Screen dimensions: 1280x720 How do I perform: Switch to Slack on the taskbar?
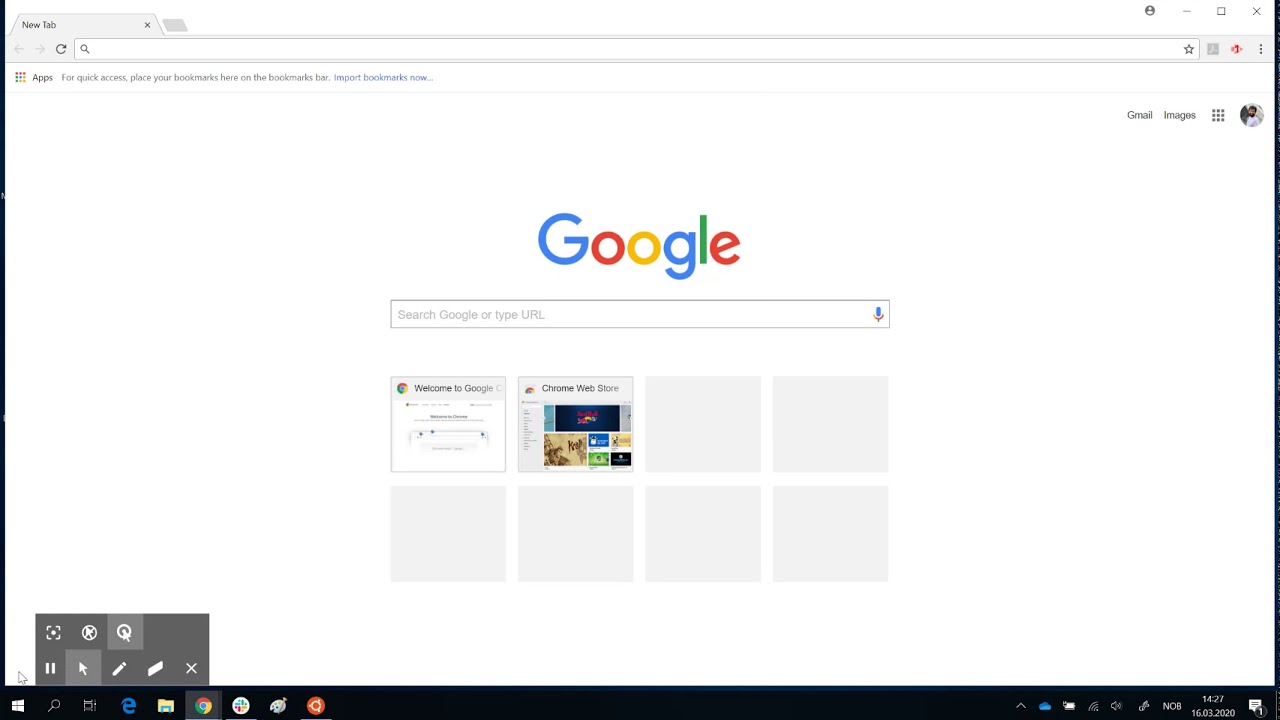(x=241, y=706)
